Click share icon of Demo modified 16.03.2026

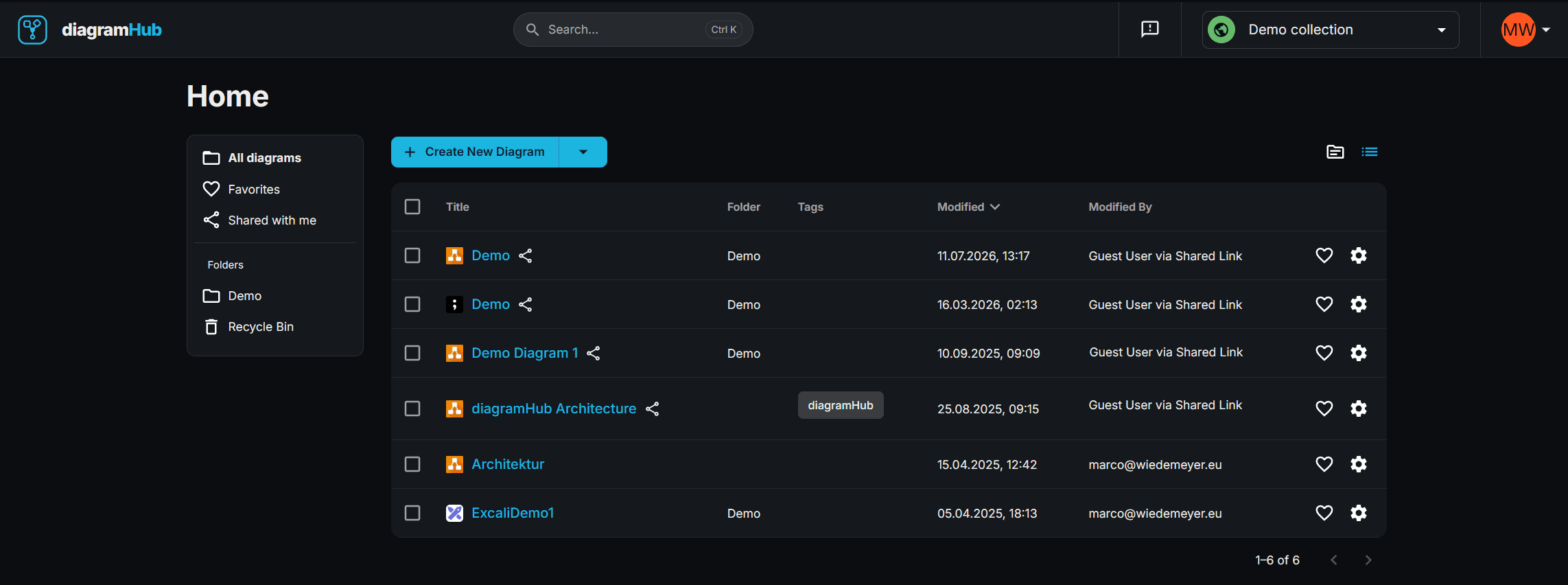click(x=526, y=304)
